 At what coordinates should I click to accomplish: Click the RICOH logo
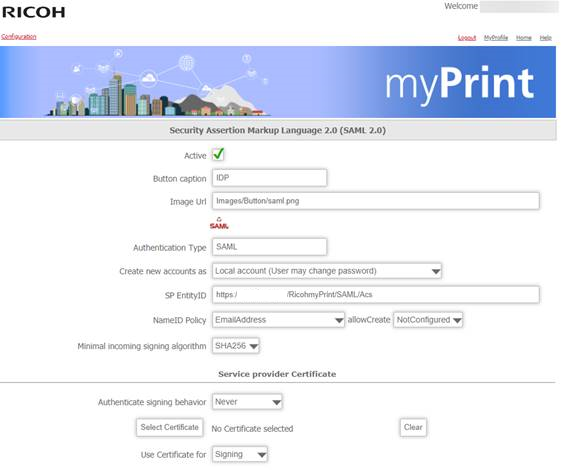(x=33, y=12)
